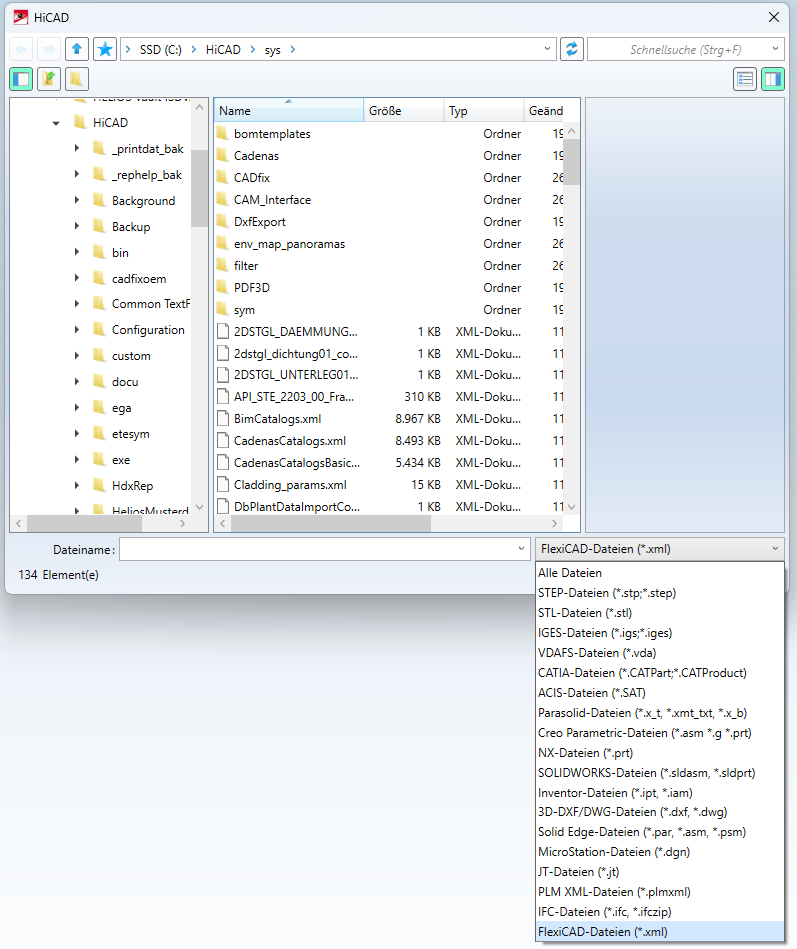Screen dimensions: 797x949
Task: Expand the _printdat_bak tree folder
Action: pyautogui.click(x=77, y=148)
